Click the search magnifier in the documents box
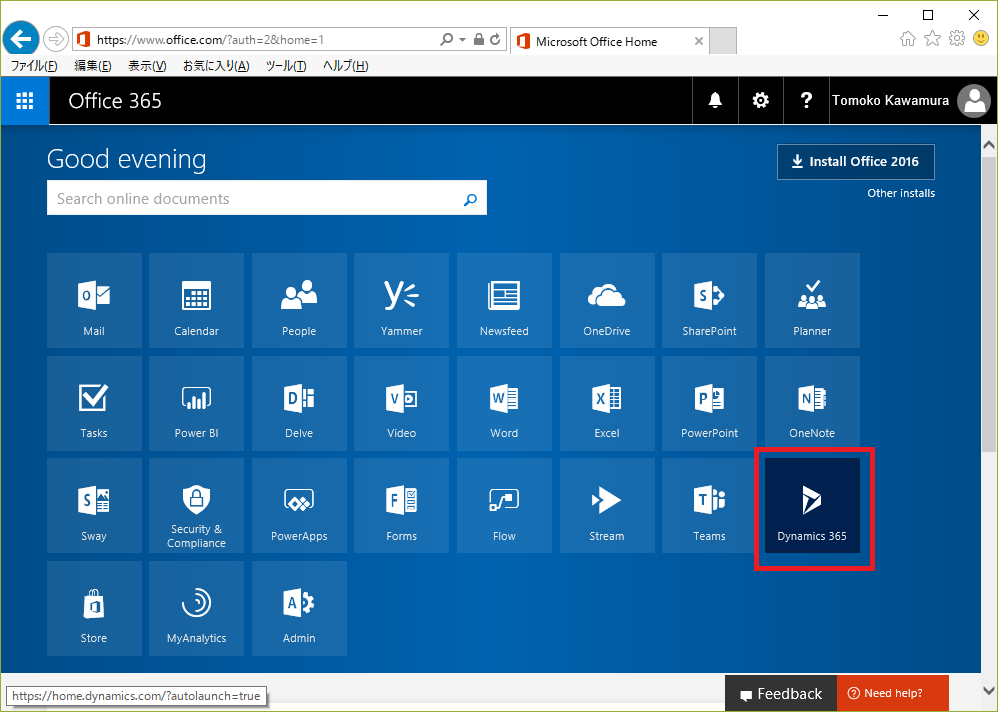The image size is (998, 712). pyautogui.click(x=470, y=199)
